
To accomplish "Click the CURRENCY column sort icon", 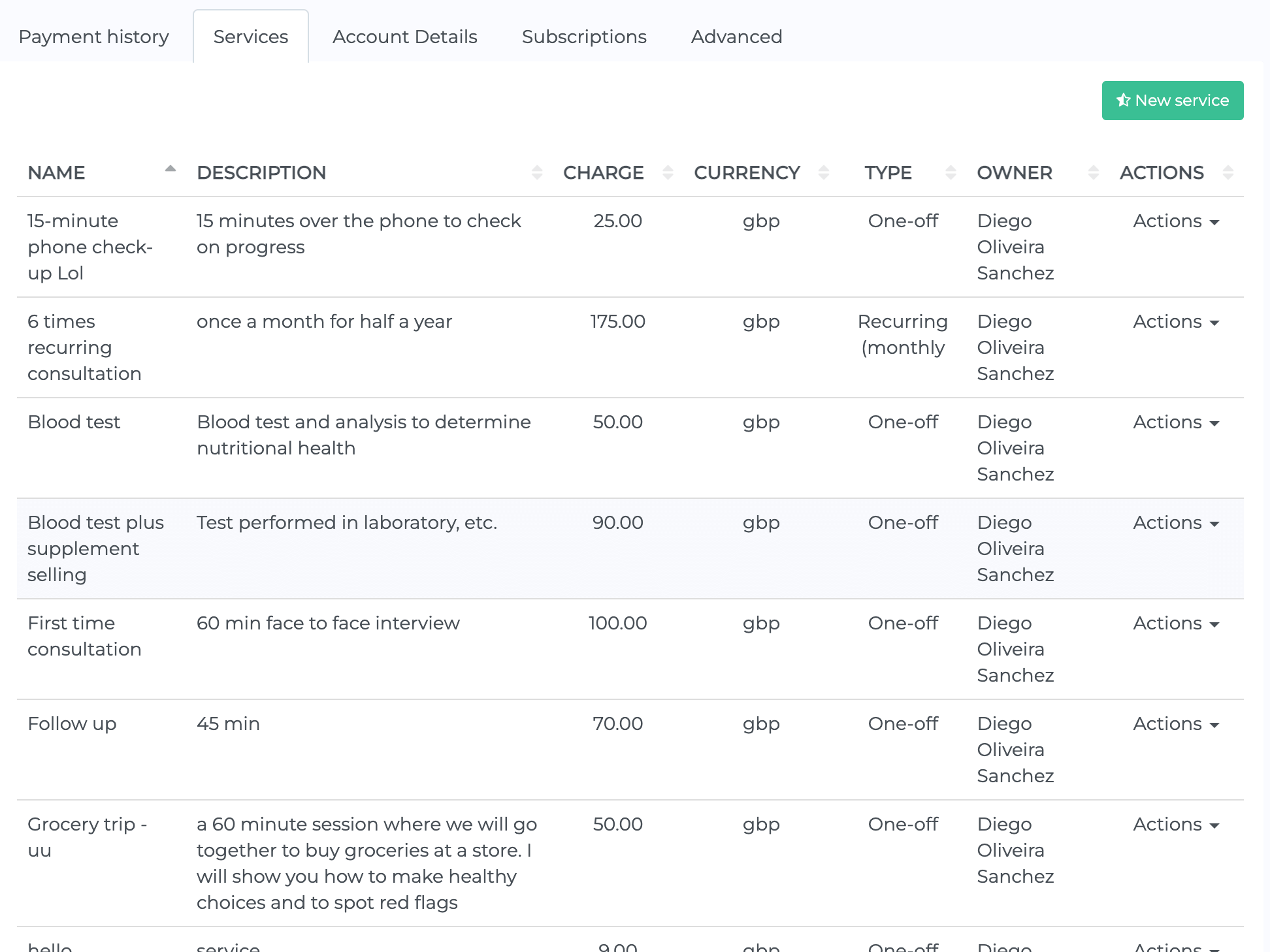I will click(824, 172).
